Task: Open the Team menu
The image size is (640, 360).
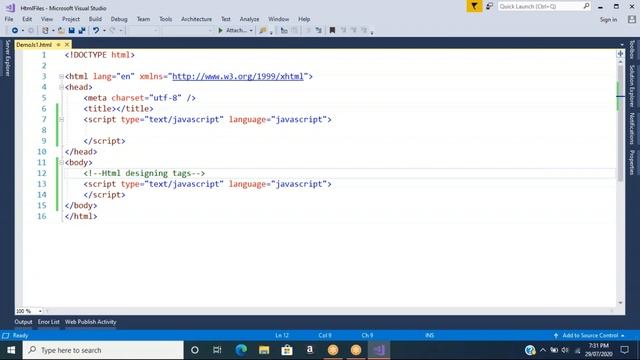Action: pos(143,19)
